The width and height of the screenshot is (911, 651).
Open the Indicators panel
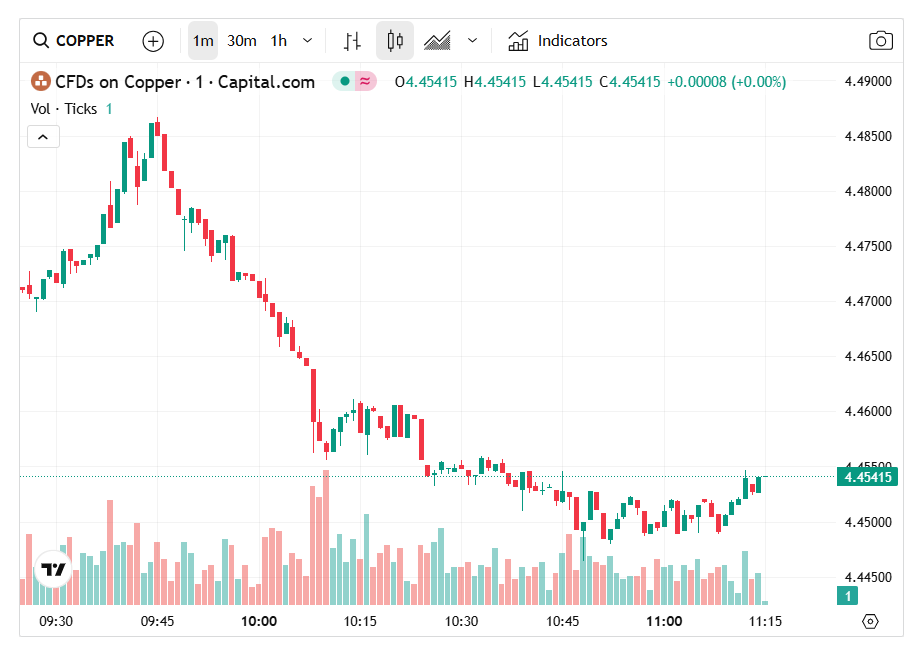click(x=557, y=41)
